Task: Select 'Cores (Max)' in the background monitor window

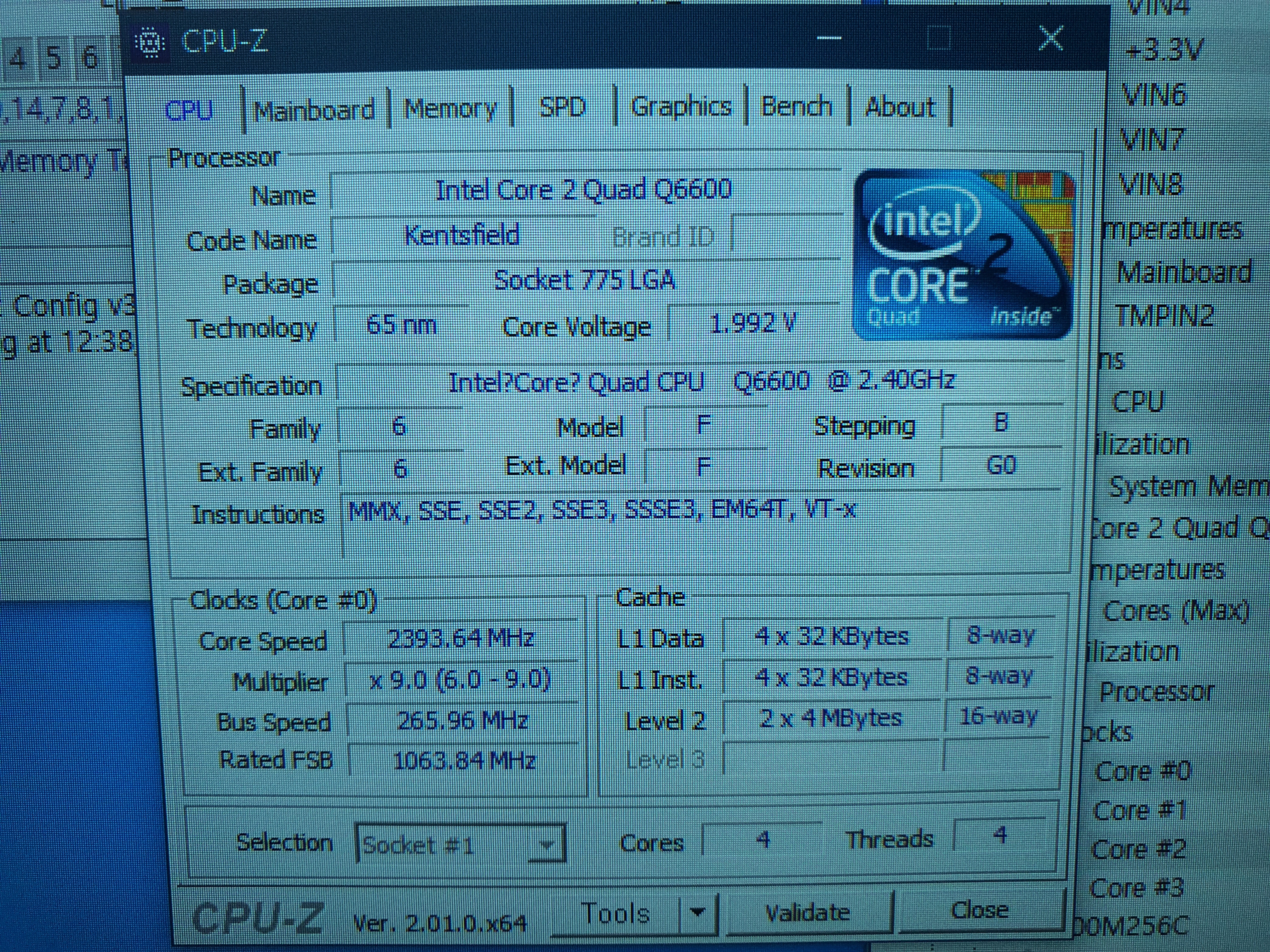Action: click(1176, 610)
